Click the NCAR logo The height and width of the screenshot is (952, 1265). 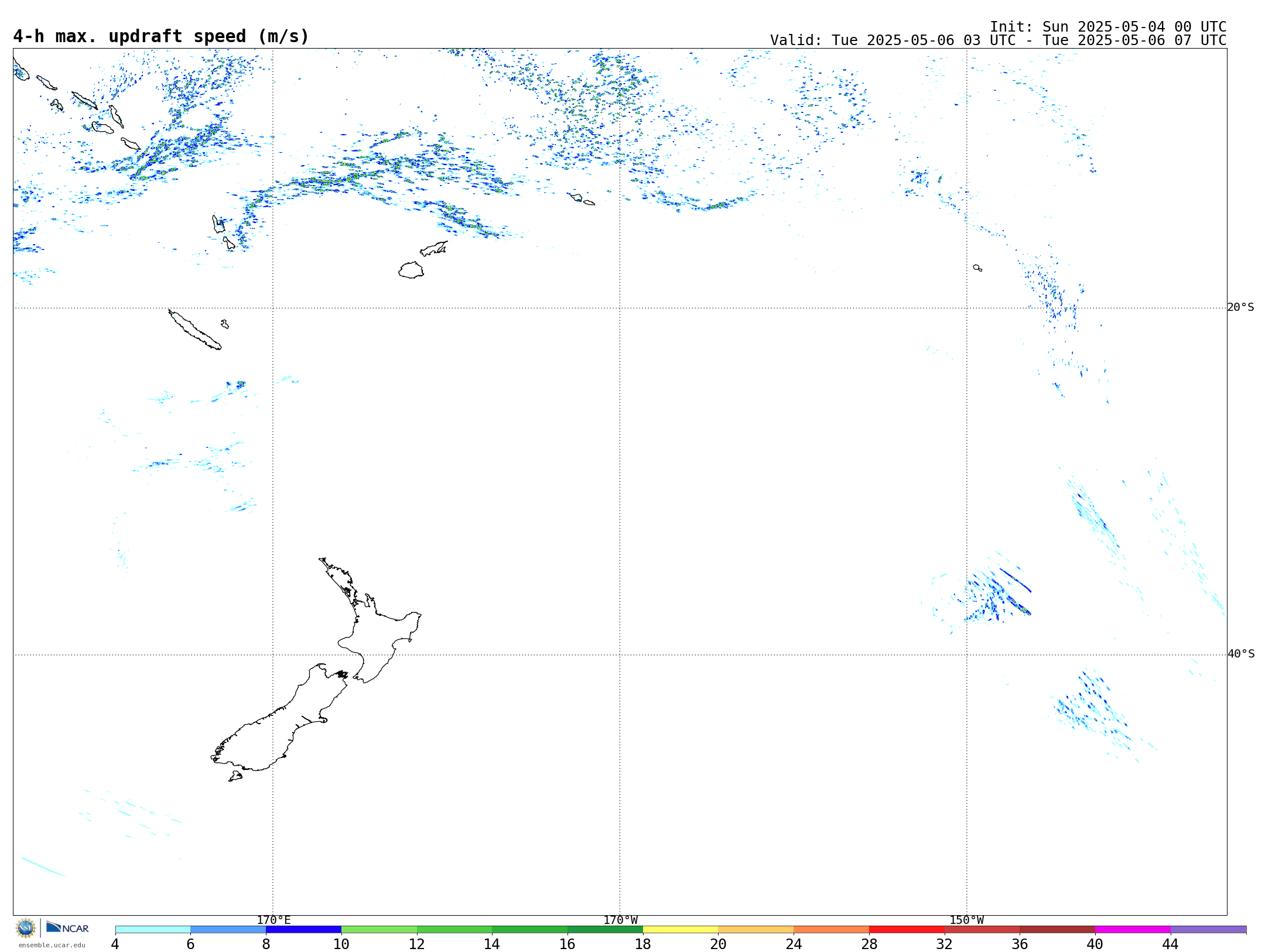67,927
